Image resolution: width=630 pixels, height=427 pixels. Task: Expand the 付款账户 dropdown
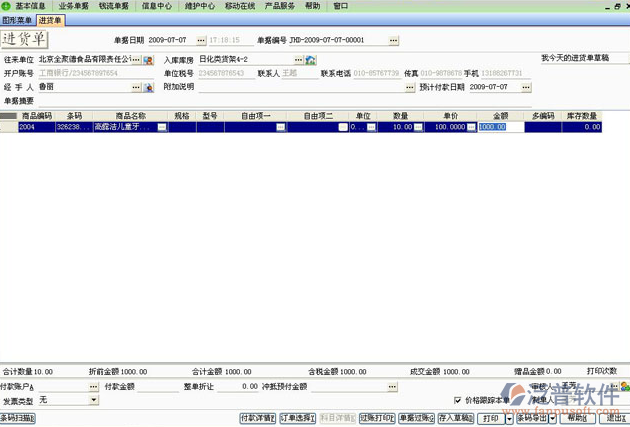point(94,386)
